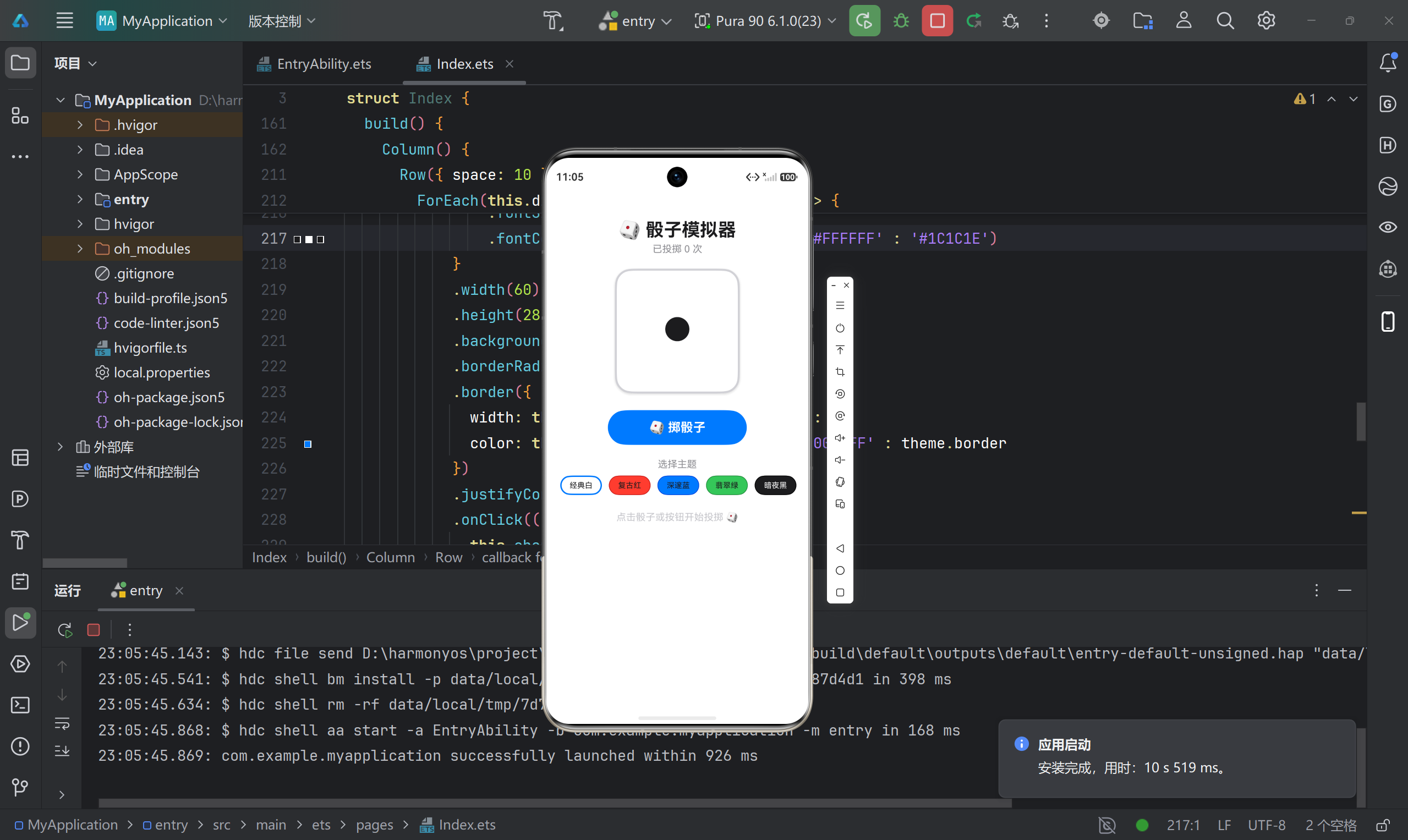Click scroll to end in run console
Image resolution: width=1408 pixels, height=840 pixels.
point(62,750)
